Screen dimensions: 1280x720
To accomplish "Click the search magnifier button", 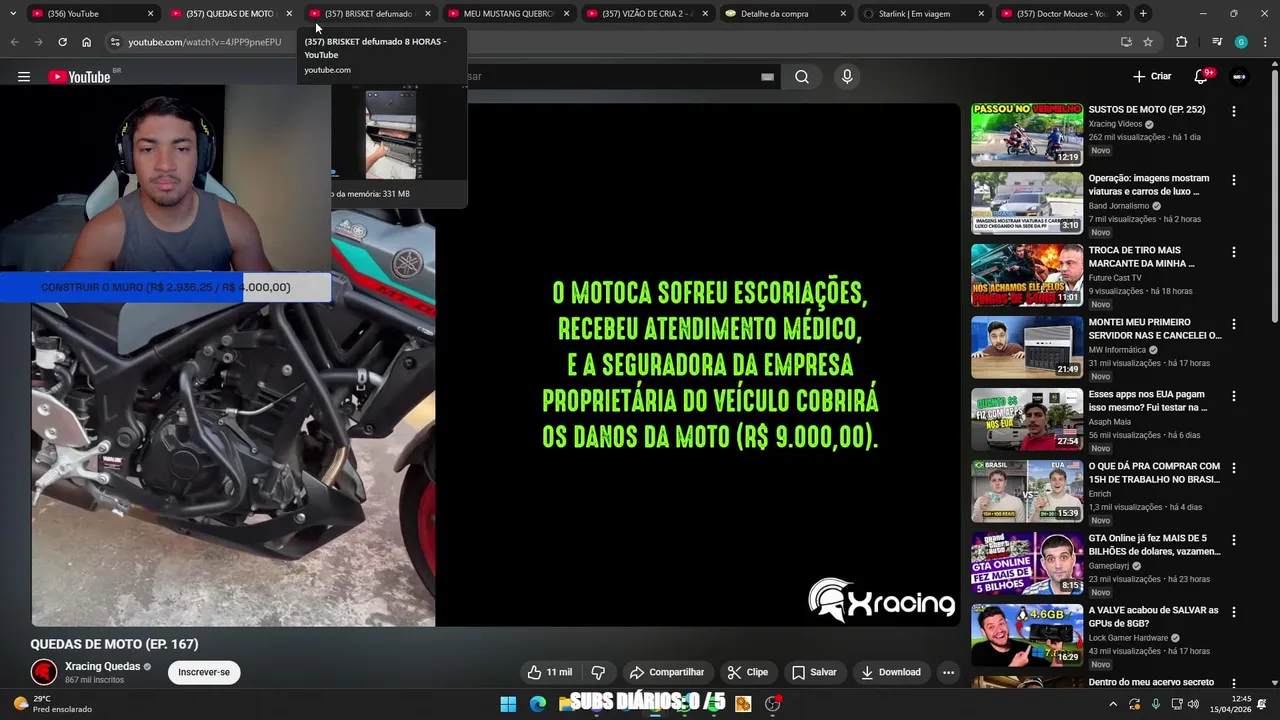I will 802,77.
